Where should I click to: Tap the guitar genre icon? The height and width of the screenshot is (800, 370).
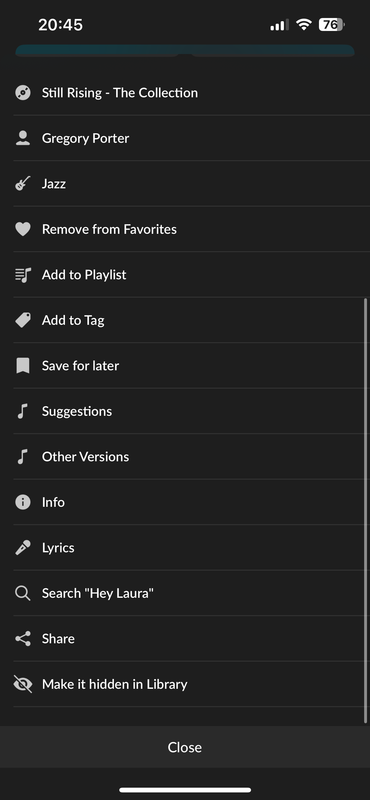coord(22,184)
